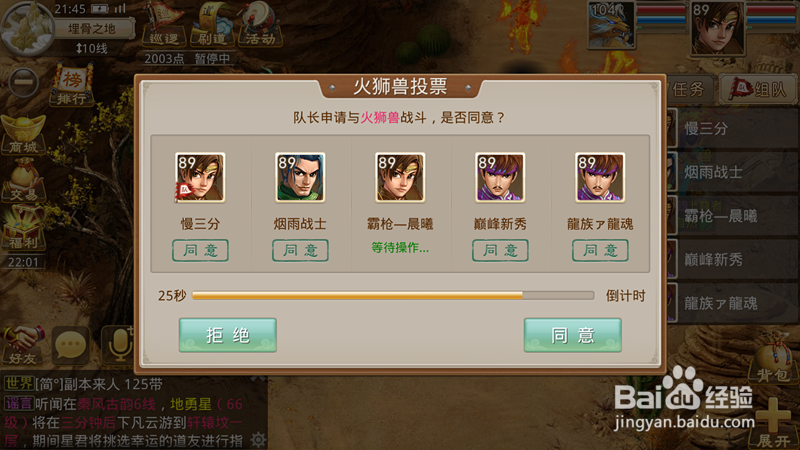800x450 pixels.
Task: Open the 活动 drum icon
Action: coord(260,24)
